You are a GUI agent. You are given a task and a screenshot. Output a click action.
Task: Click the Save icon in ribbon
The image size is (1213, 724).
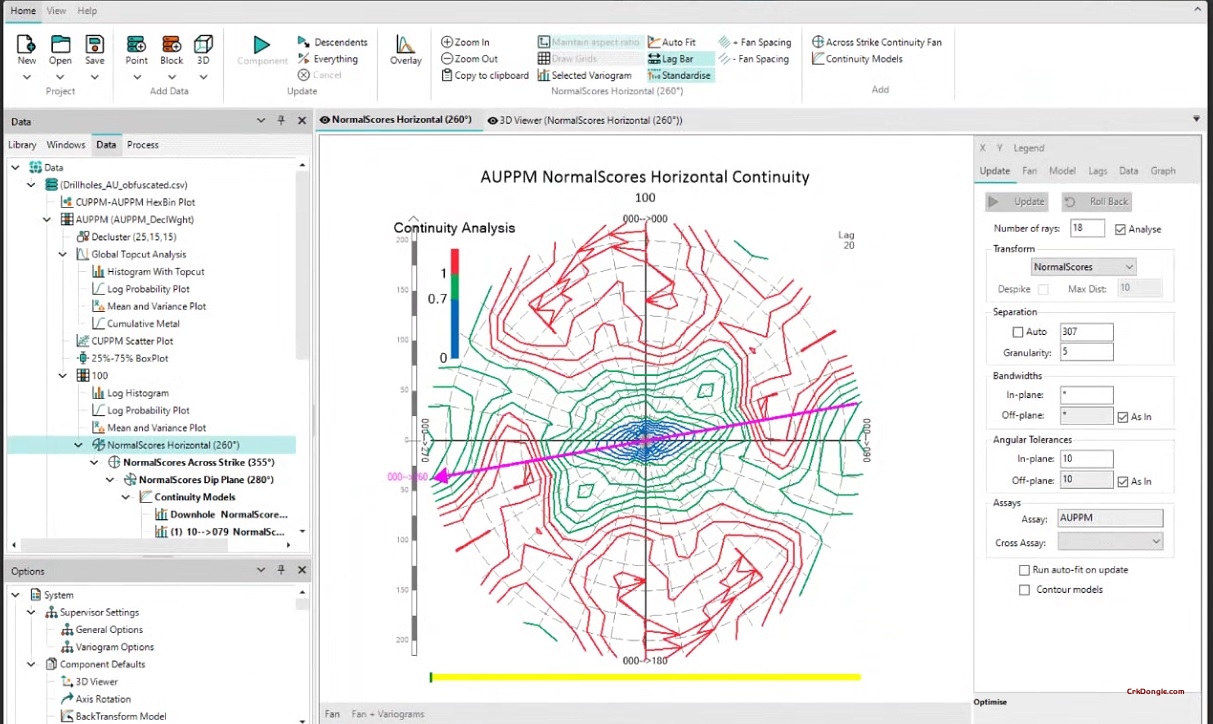pos(94,45)
